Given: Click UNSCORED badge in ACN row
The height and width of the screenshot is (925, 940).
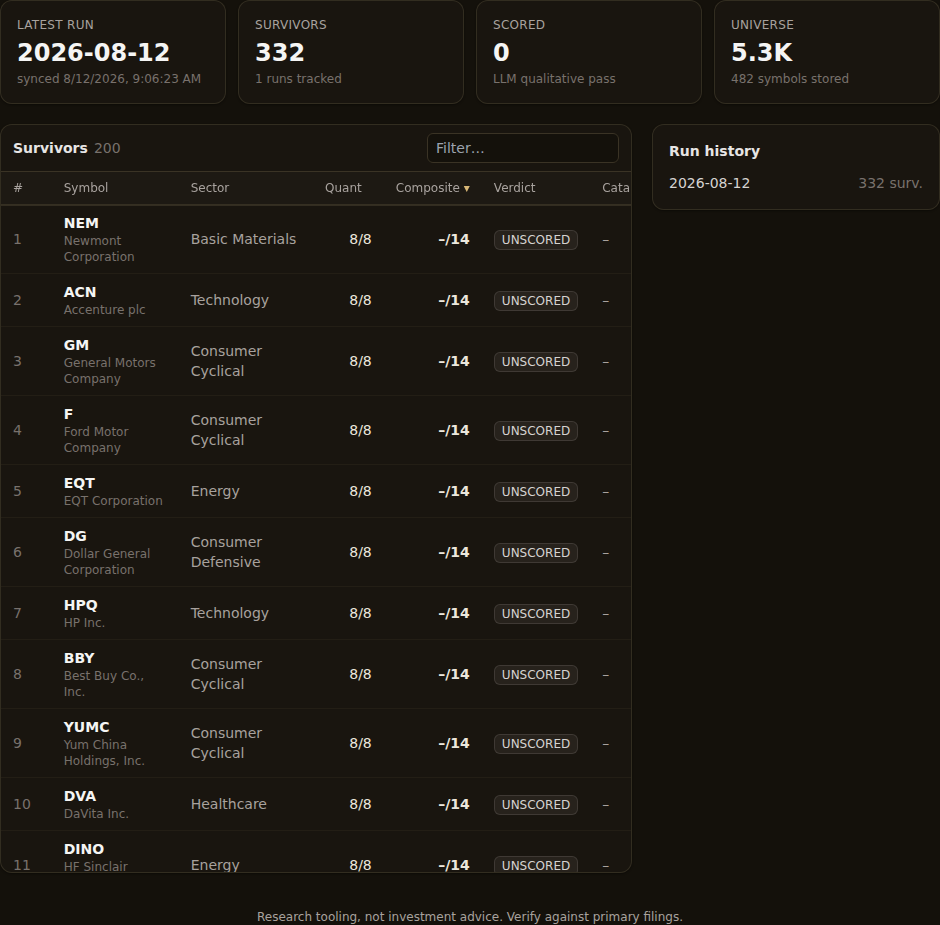Looking at the screenshot, I should pyautogui.click(x=535, y=301).
